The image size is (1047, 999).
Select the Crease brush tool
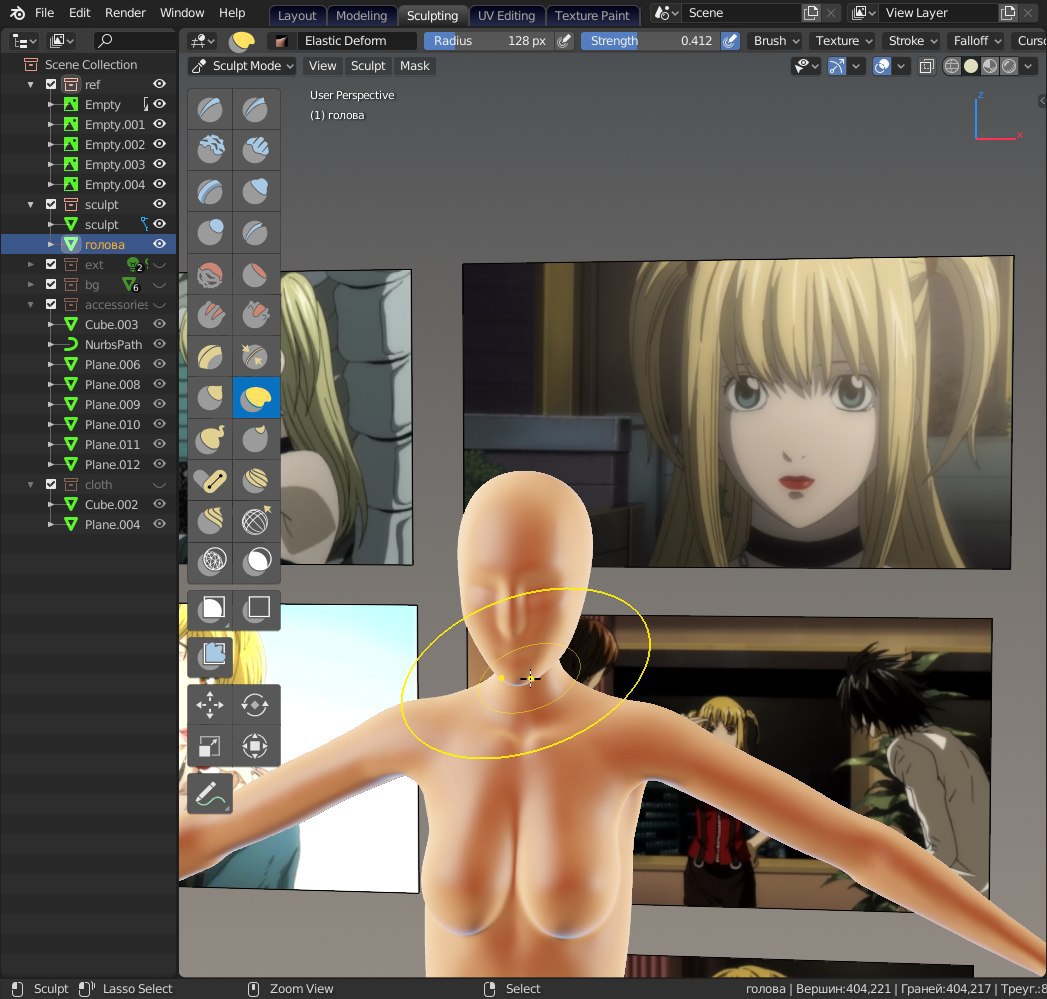click(255, 232)
